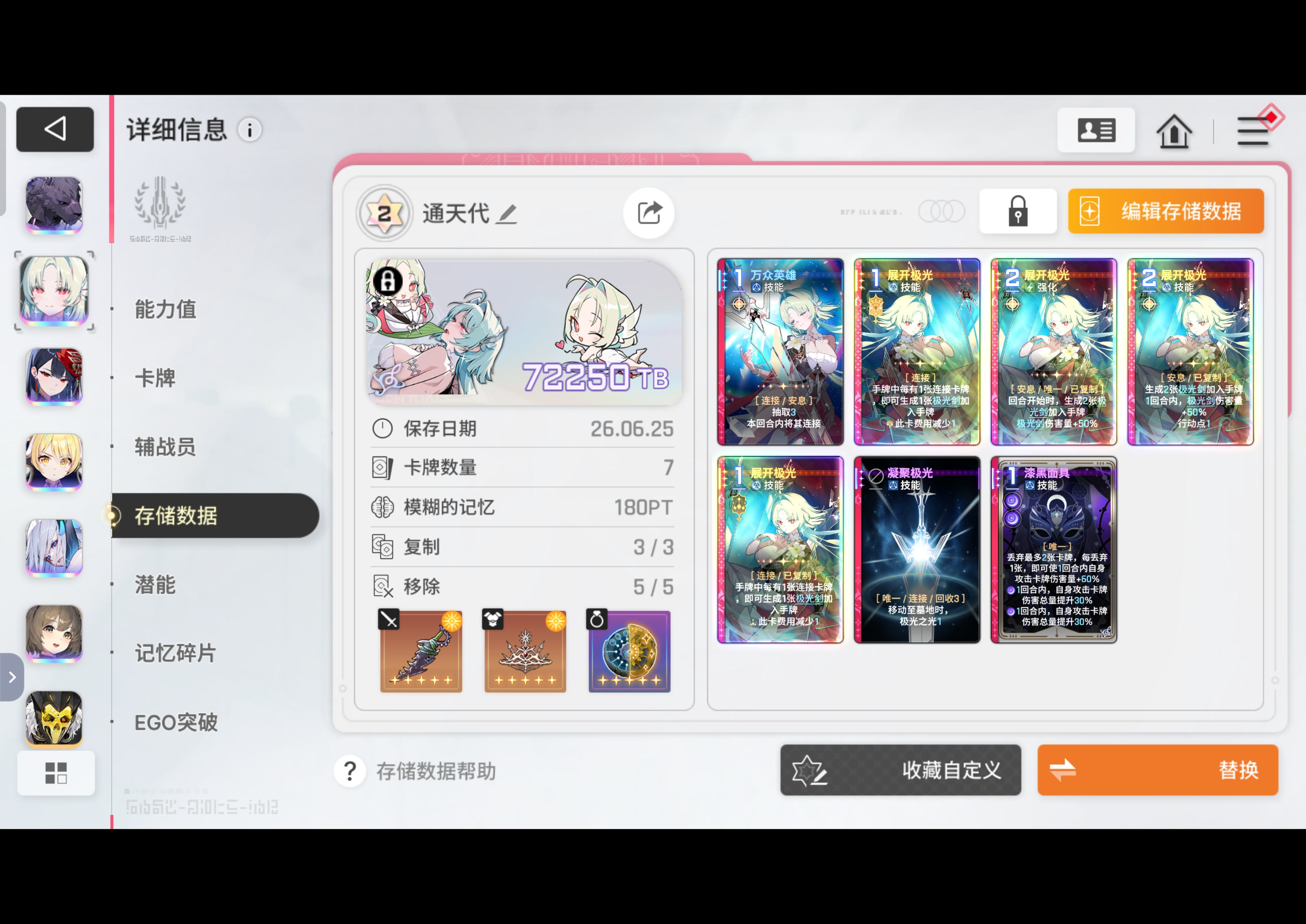
Task: Open the EGO突破 section
Action: click(176, 723)
